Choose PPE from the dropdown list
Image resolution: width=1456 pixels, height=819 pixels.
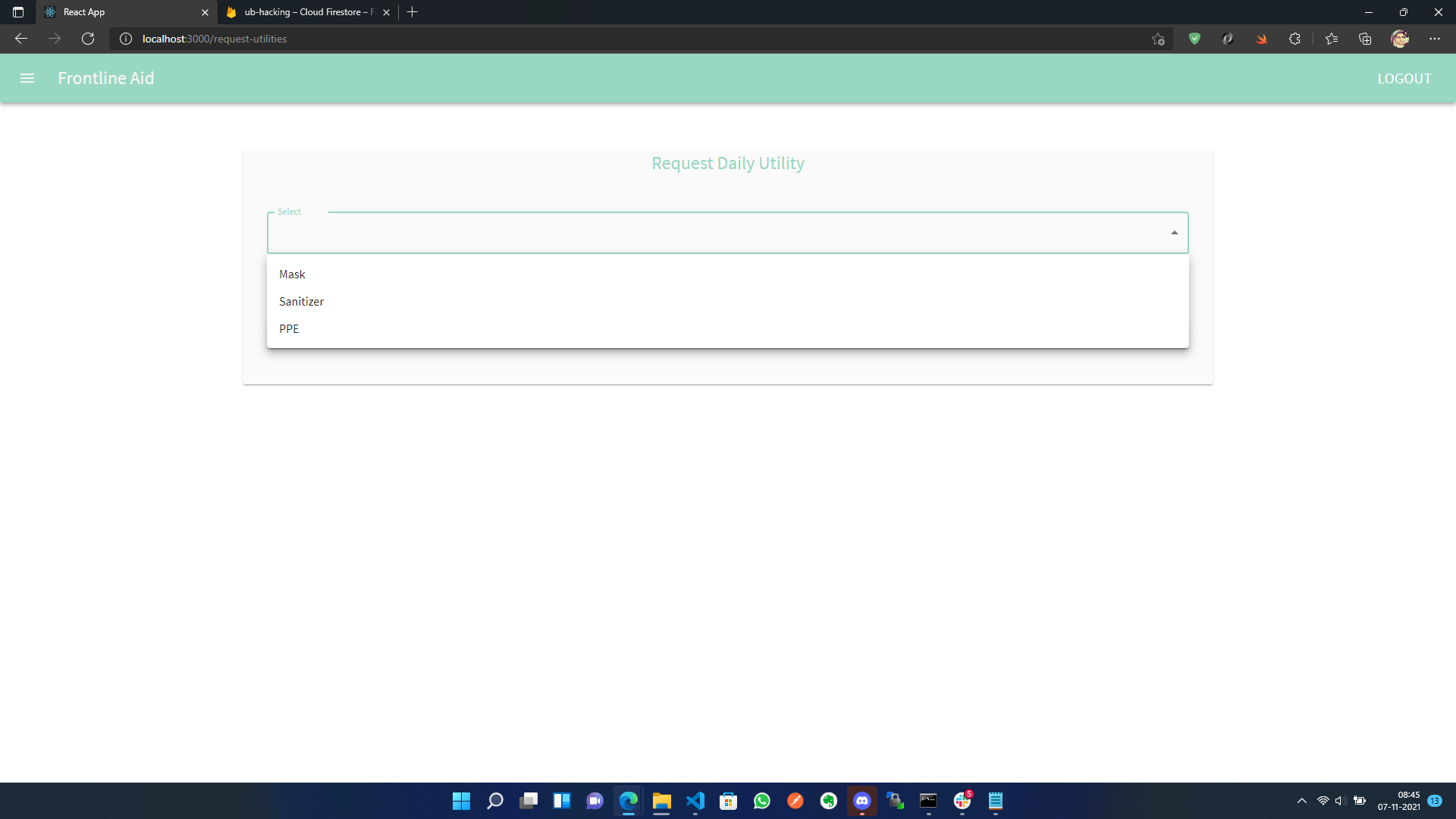[x=289, y=329]
